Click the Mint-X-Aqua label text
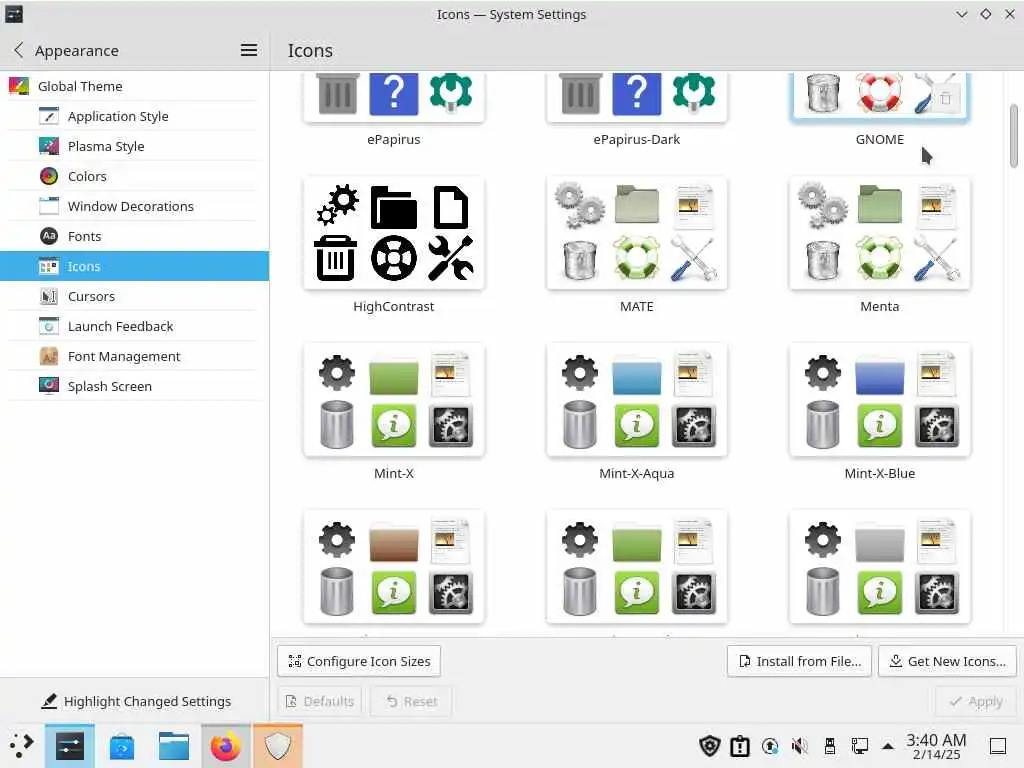This screenshot has height=768, width=1024. click(637, 473)
